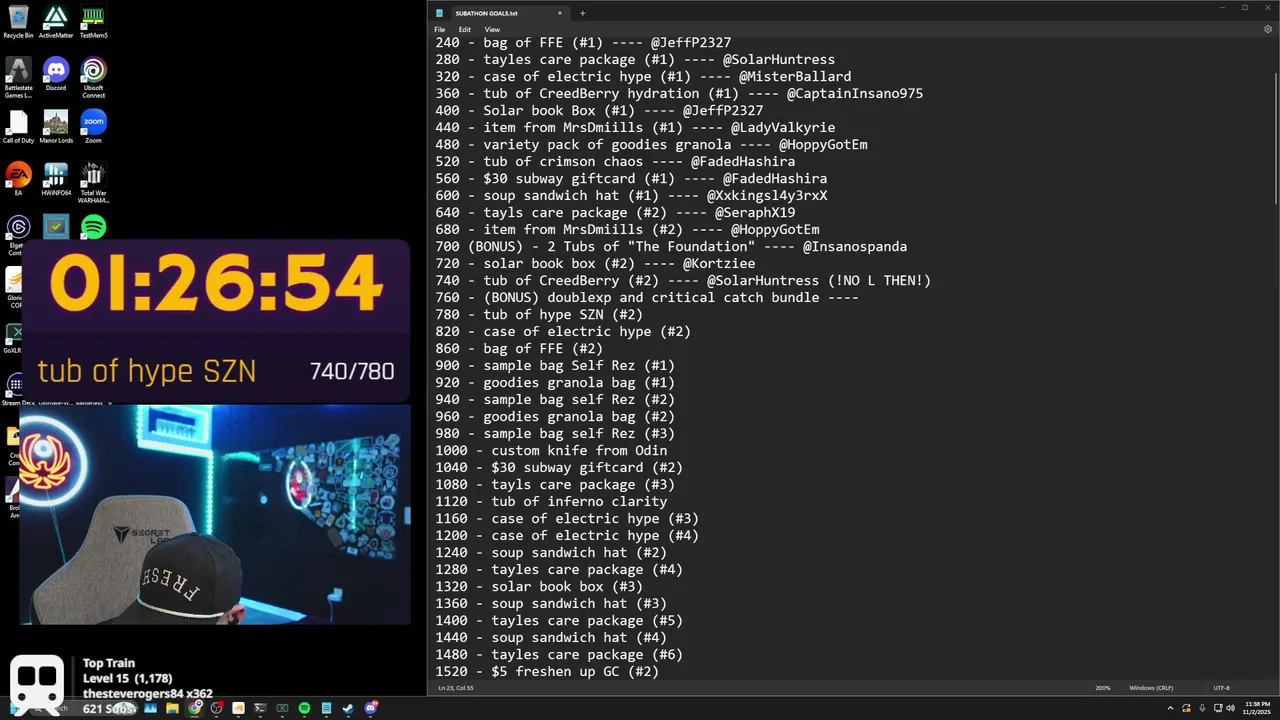This screenshot has width=1280, height=720.
Task: Open the View menu in Notepad
Action: pyautogui.click(x=492, y=30)
